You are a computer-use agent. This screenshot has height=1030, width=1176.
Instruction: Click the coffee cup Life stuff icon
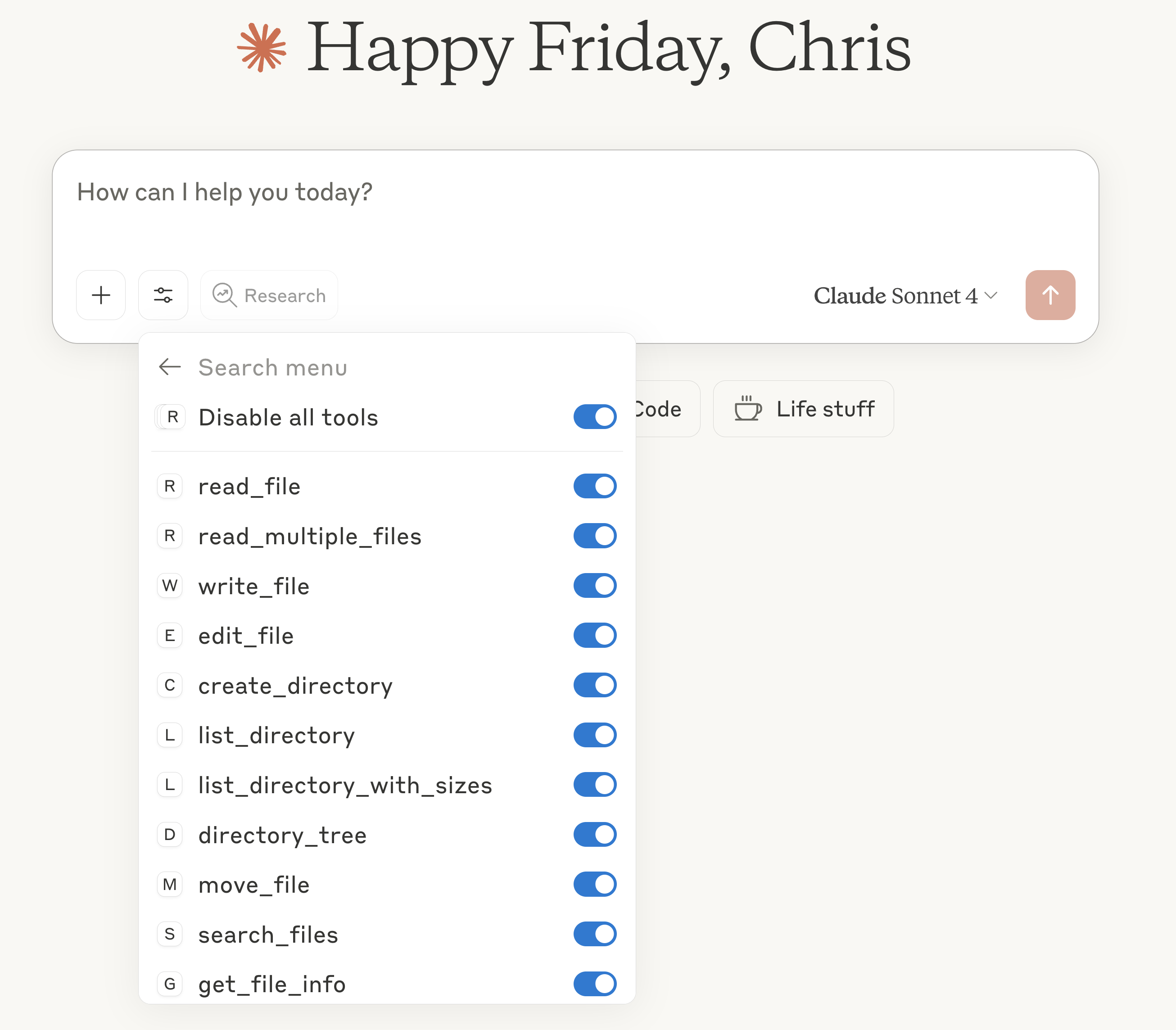(748, 409)
